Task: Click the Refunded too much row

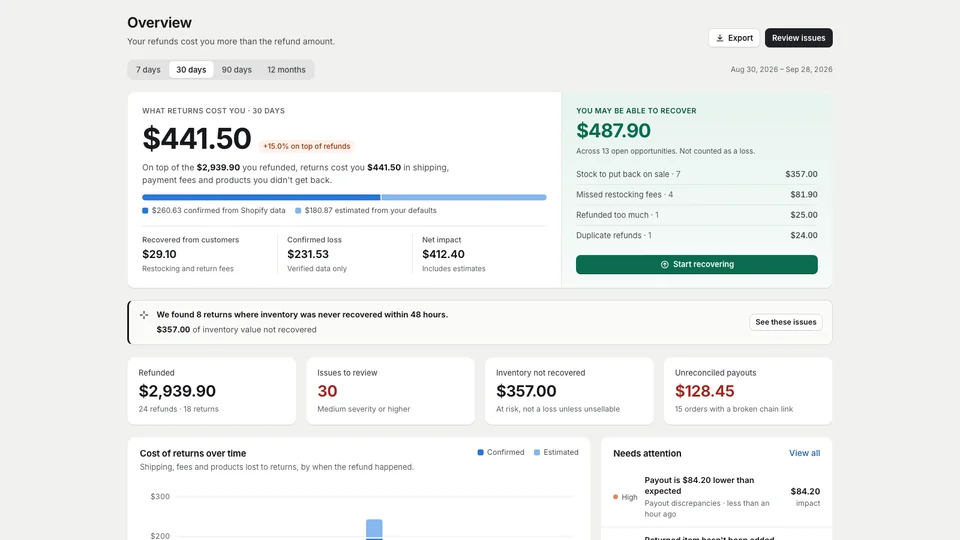Action: pos(697,215)
